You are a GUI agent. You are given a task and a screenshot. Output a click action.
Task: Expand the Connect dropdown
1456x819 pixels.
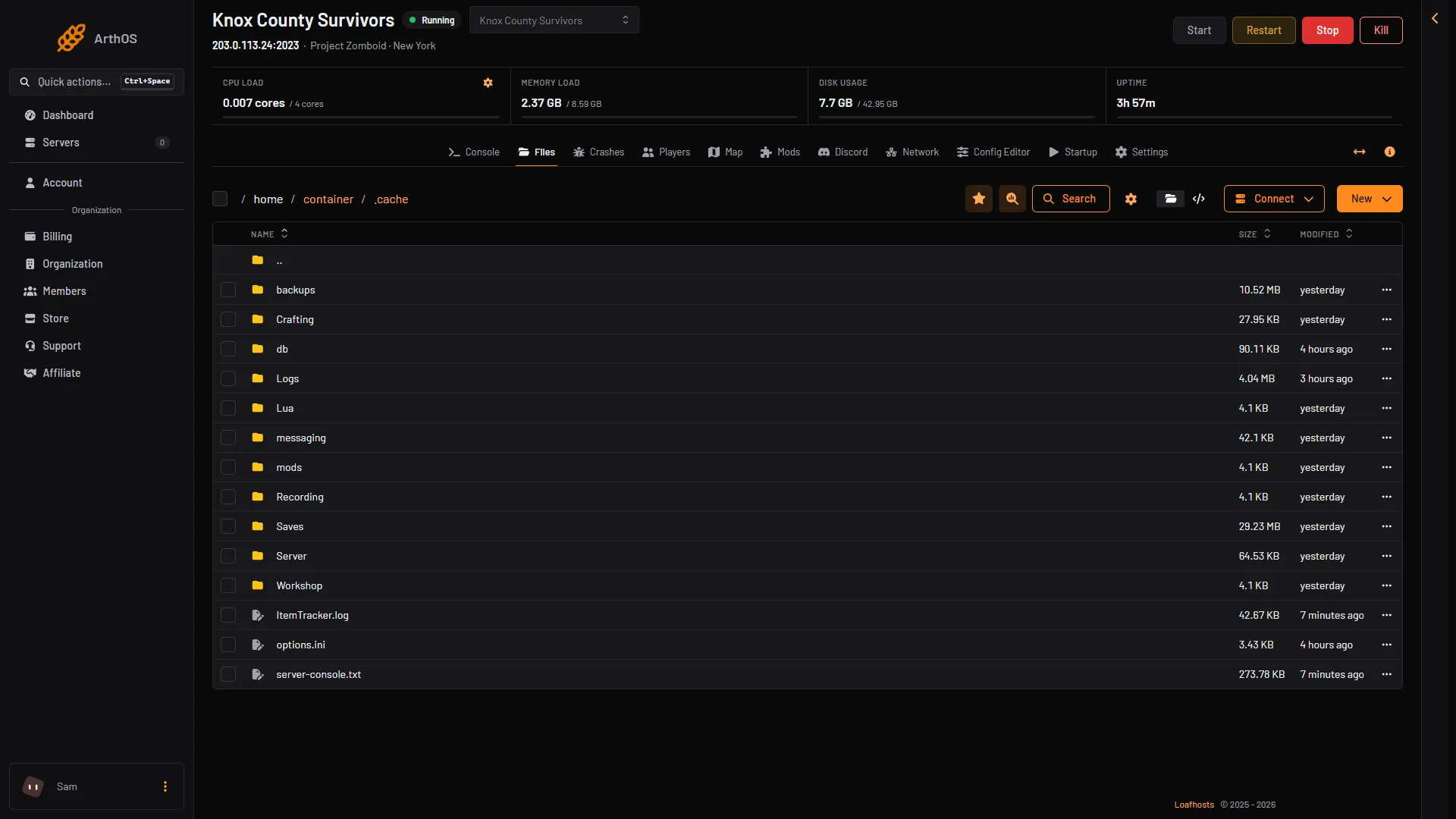coord(1274,199)
